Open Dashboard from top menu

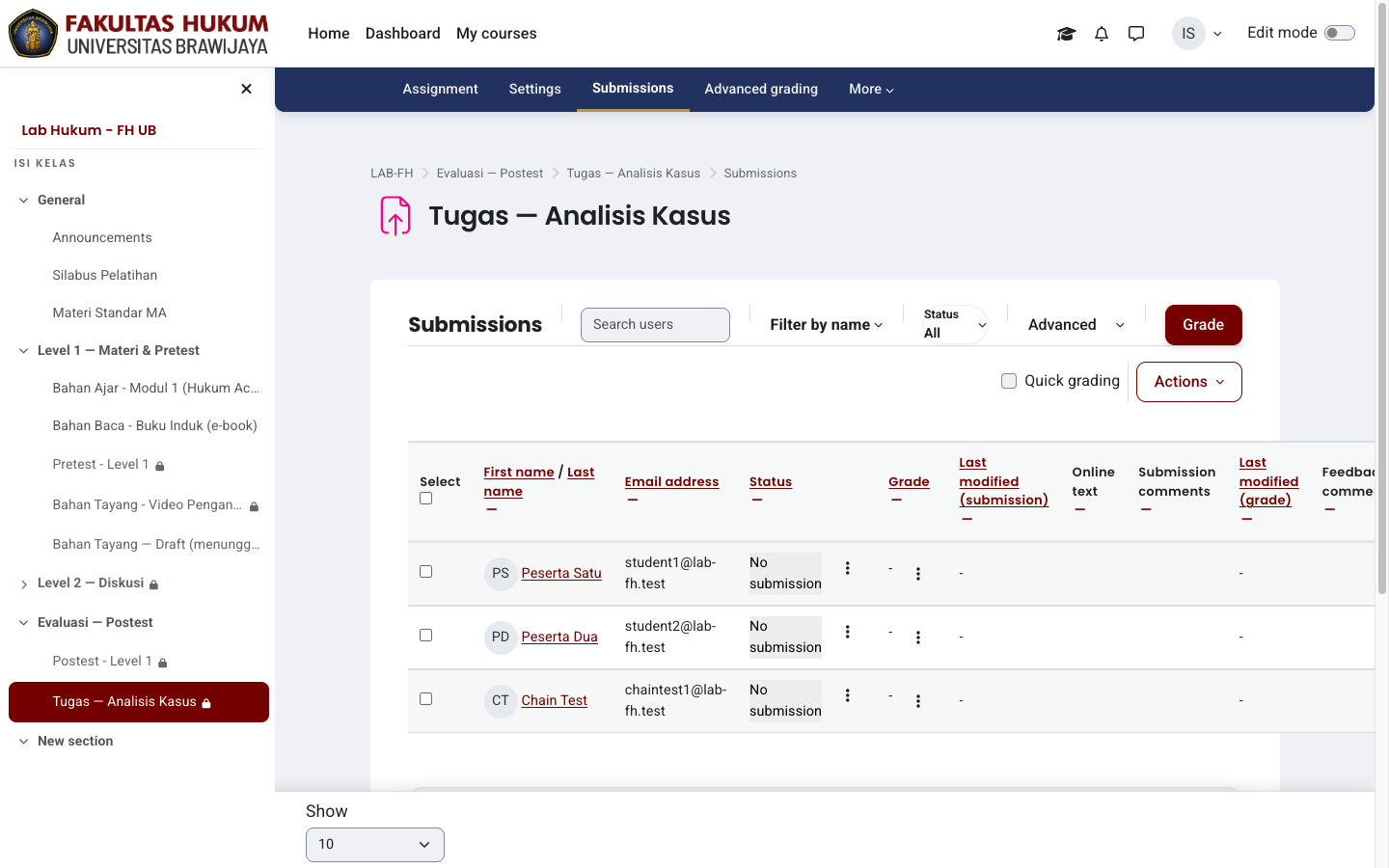[x=403, y=34]
